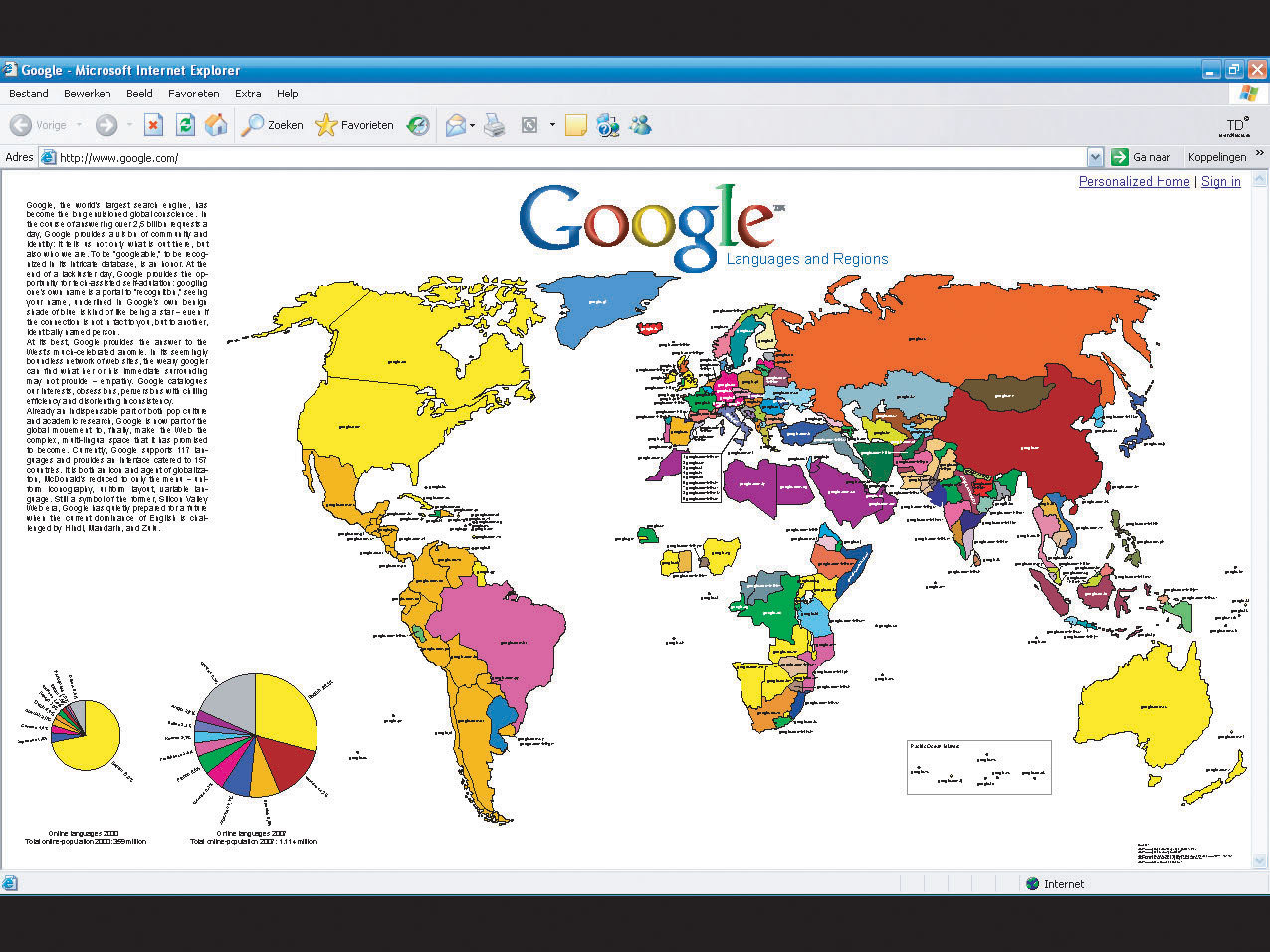Image resolution: width=1270 pixels, height=952 pixels.
Task: Launch the Messenger people icon
Action: [640, 125]
